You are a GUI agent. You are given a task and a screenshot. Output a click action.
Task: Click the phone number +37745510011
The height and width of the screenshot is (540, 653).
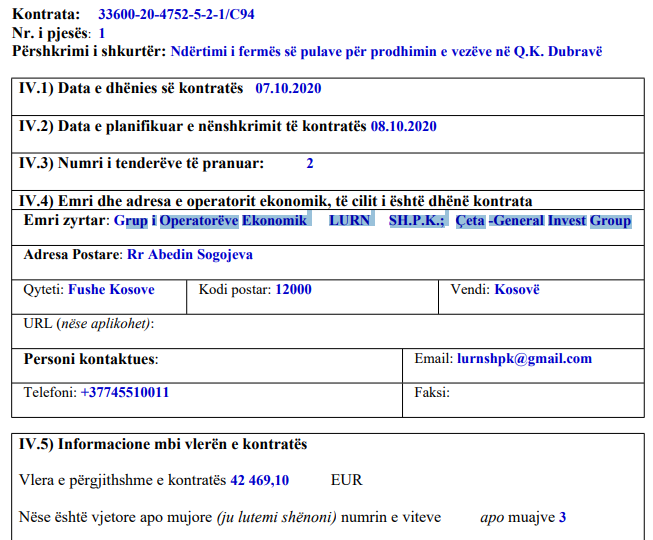coord(125,392)
